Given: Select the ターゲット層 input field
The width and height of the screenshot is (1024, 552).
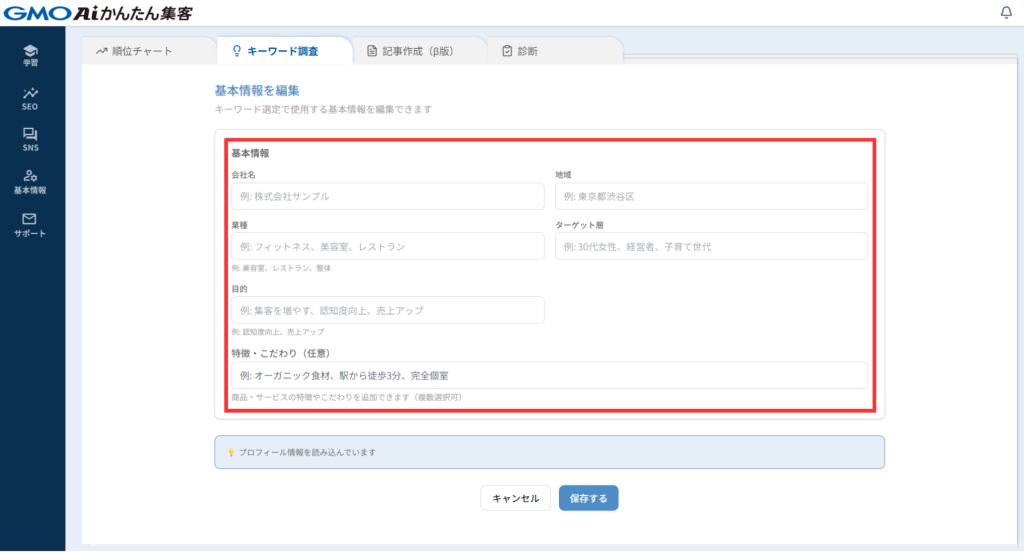Looking at the screenshot, I should pos(711,246).
